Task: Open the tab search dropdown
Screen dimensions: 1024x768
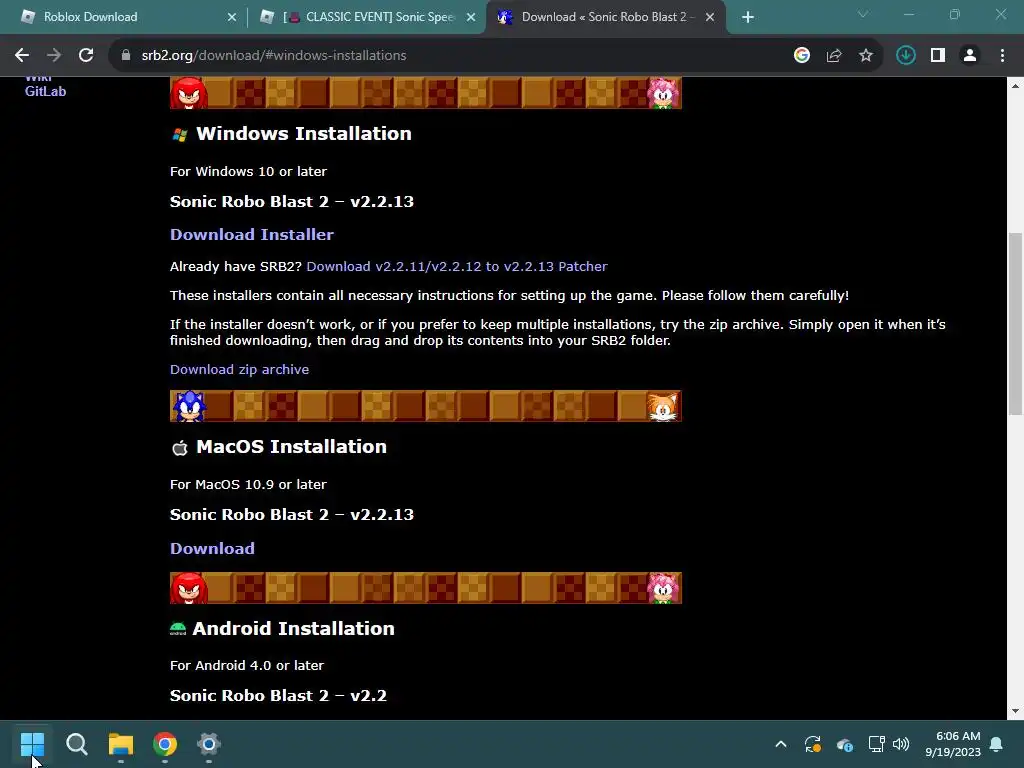Action: (863, 14)
